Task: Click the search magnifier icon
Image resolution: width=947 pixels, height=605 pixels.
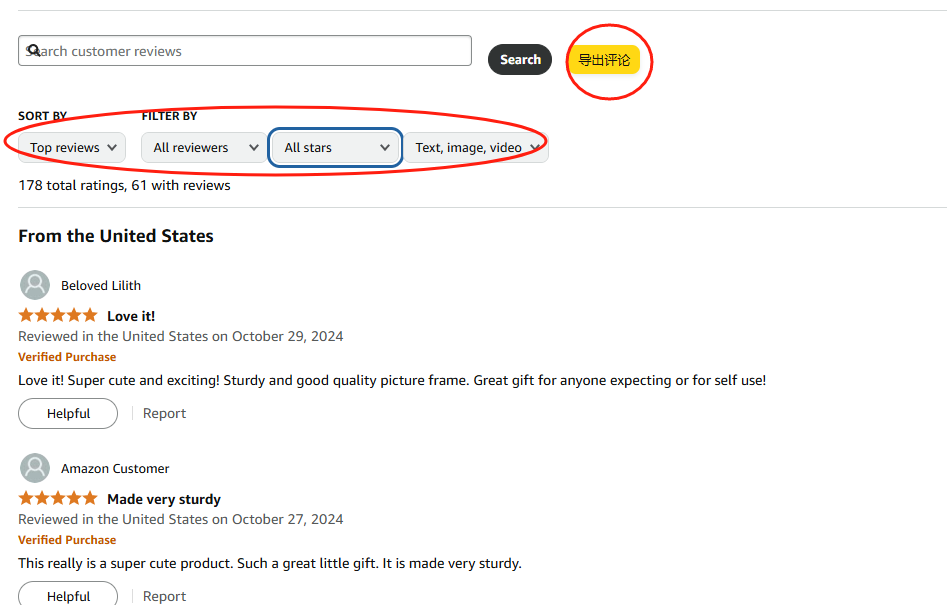Action: [x=34, y=51]
